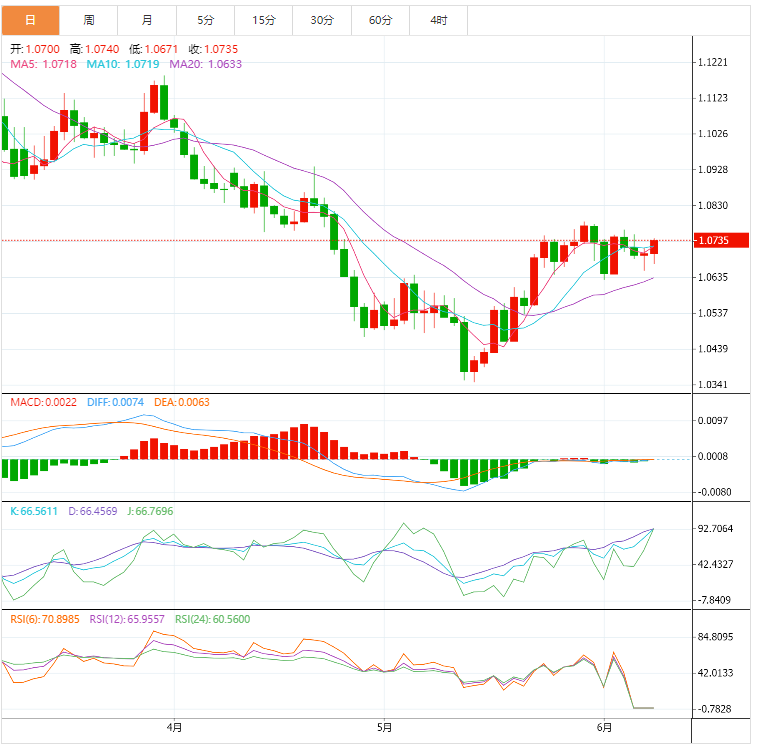Screen dimensions: 757x751
Task: Click the 1.0537 price axis label
Action: (713, 313)
